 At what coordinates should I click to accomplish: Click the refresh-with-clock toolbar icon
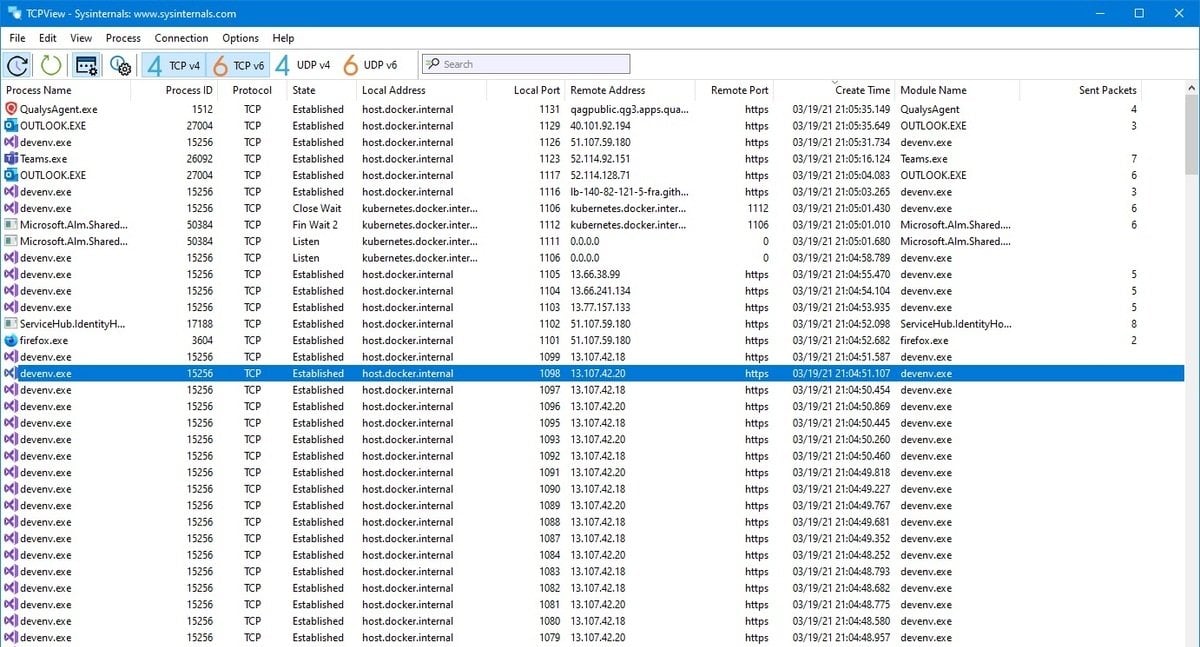tap(17, 65)
